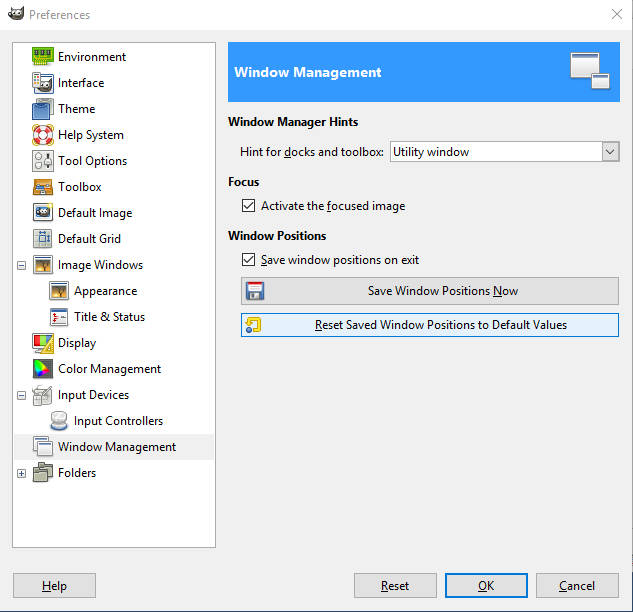Select Toolbox text in tree
Screen dimensions: 633x612
(x=80, y=187)
